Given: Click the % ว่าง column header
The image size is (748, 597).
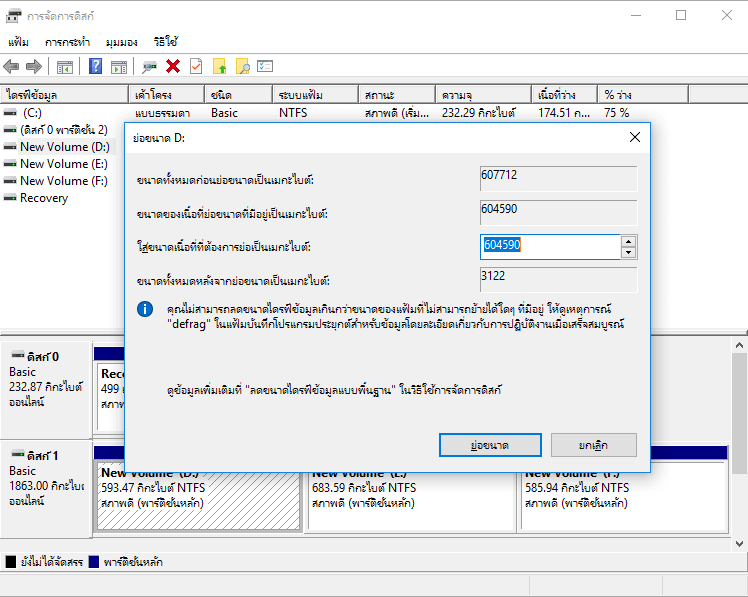Looking at the screenshot, I should (x=643, y=94).
